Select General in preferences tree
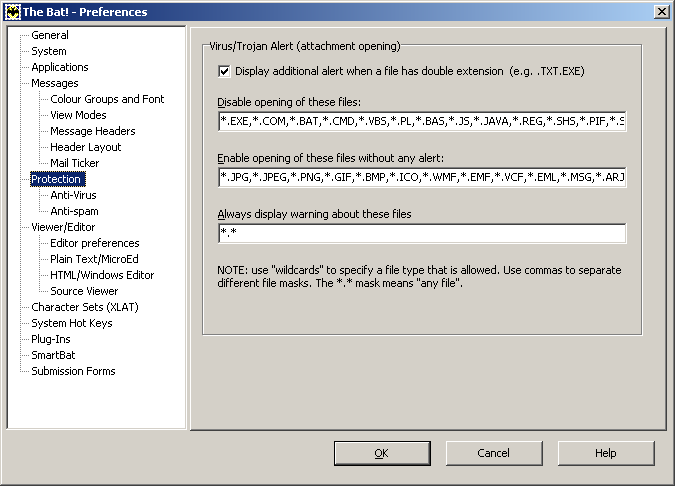The width and height of the screenshot is (675, 486). point(50,35)
